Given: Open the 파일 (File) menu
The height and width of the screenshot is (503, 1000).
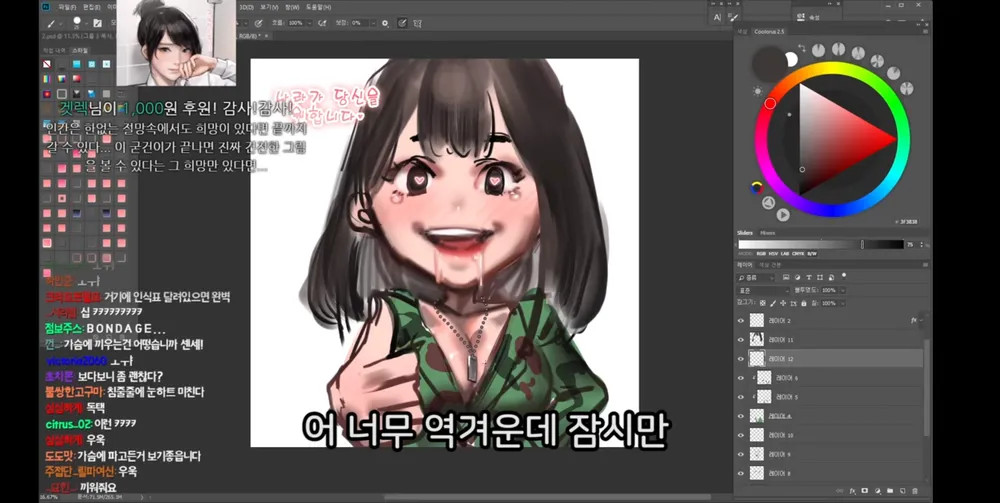Looking at the screenshot, I should pyautogui.click(x=66, y=7).
